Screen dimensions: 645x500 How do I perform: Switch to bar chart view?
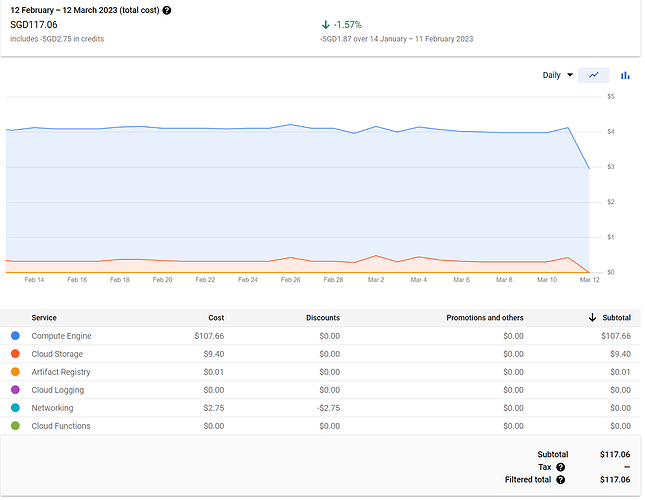(x=625, y=75)
